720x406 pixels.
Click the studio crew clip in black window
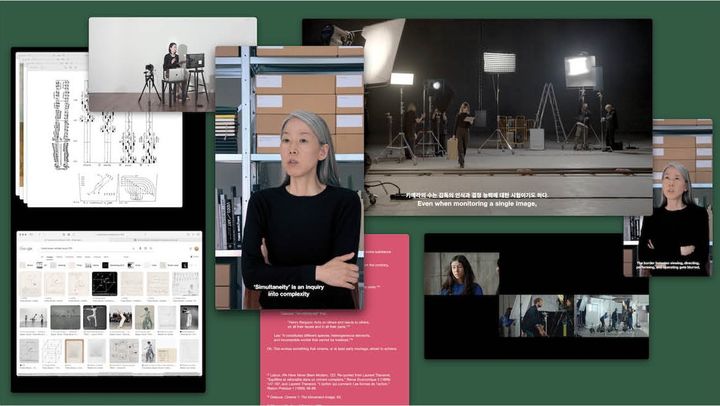[x=610, y=315]
